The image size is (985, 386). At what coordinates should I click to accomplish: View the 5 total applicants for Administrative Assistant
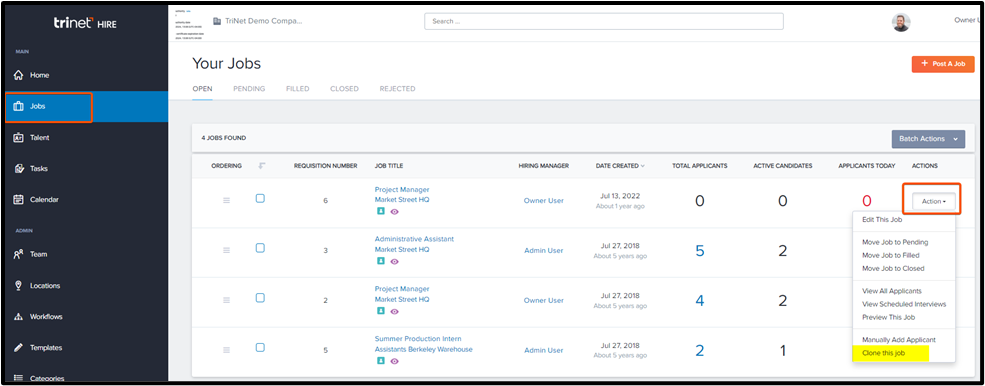699,251
